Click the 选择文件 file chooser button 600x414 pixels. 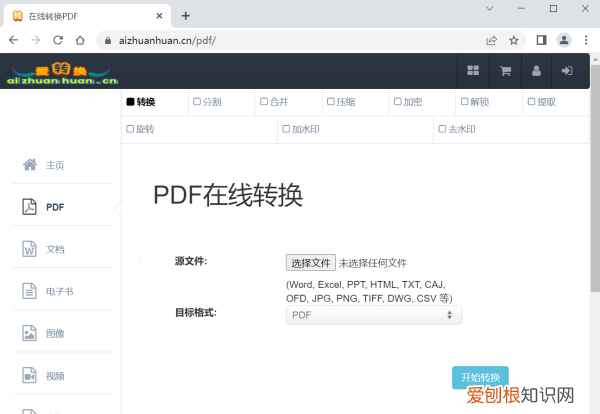pyautogui.click(x=311, y=263)
